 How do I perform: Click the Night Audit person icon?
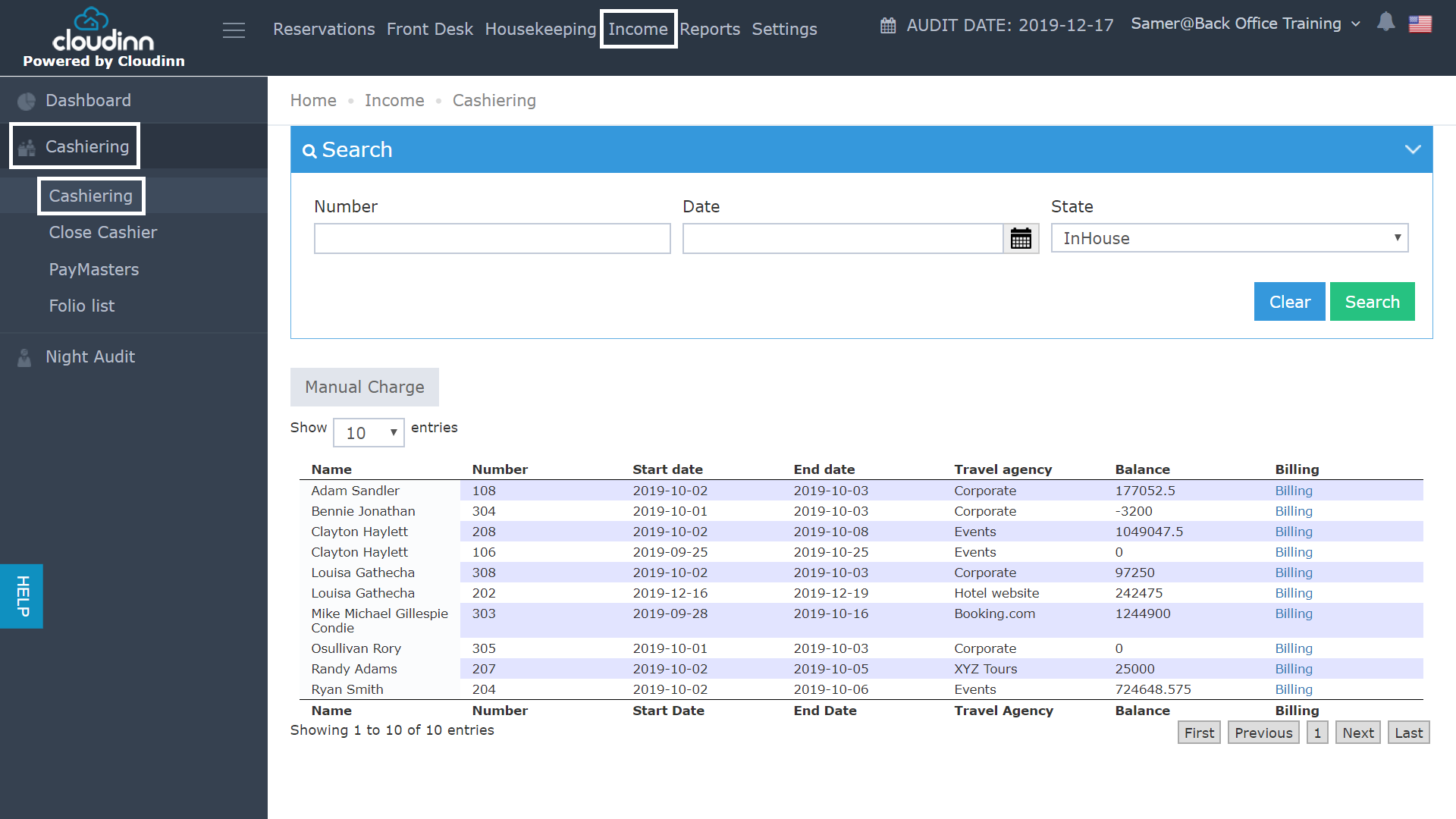24,357
